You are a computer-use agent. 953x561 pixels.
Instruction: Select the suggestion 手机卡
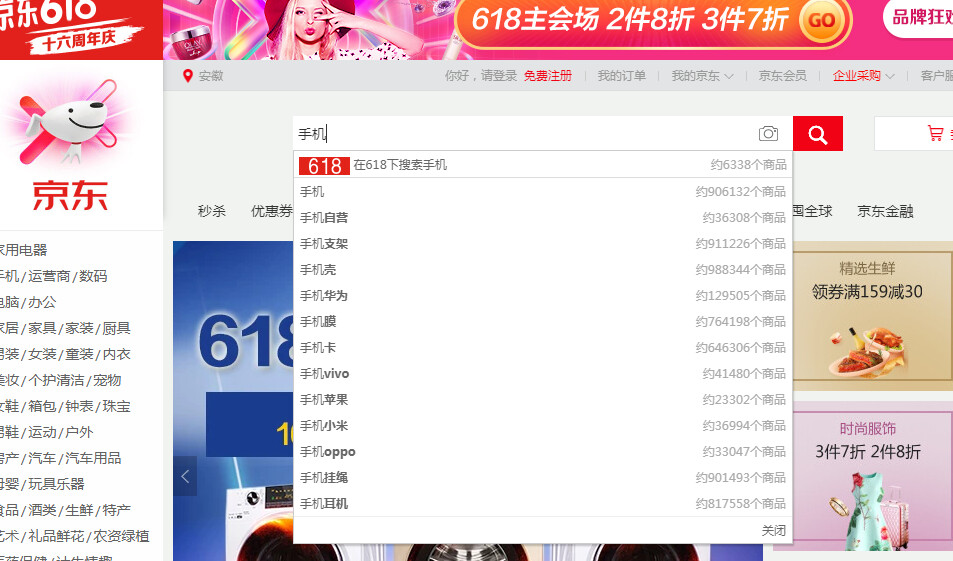543,348
